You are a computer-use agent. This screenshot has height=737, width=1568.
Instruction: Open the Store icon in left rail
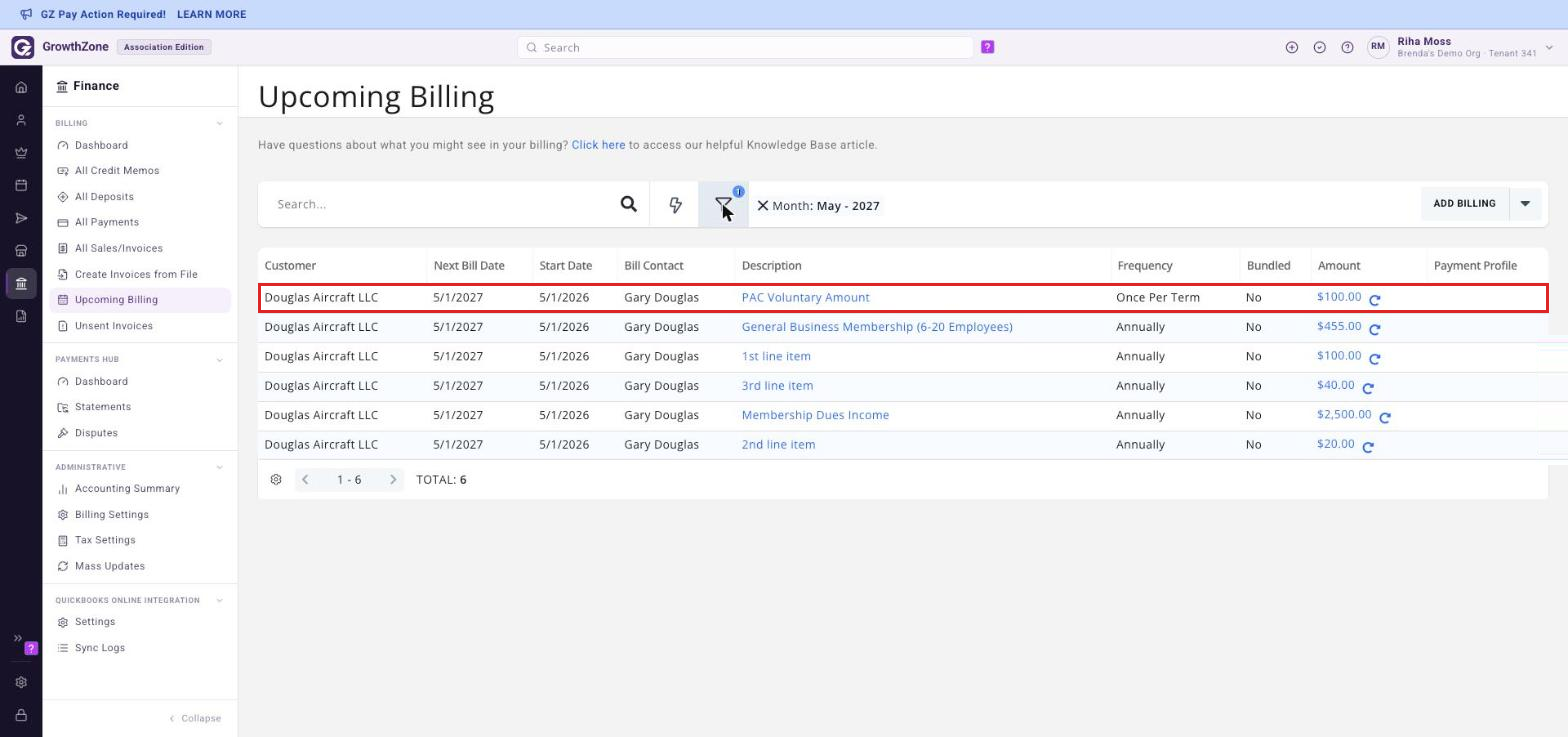coord(21,251)
